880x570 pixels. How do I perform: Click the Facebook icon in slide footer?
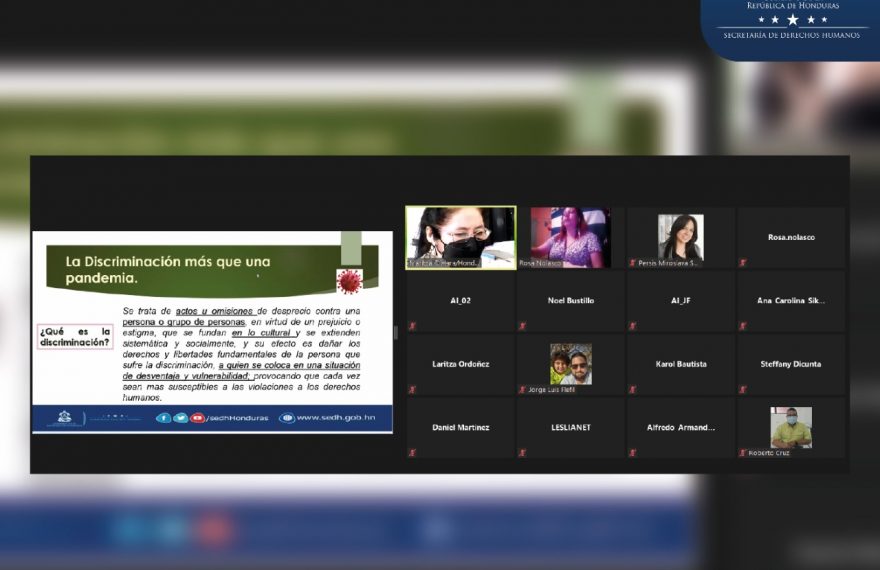pos(164,418)
